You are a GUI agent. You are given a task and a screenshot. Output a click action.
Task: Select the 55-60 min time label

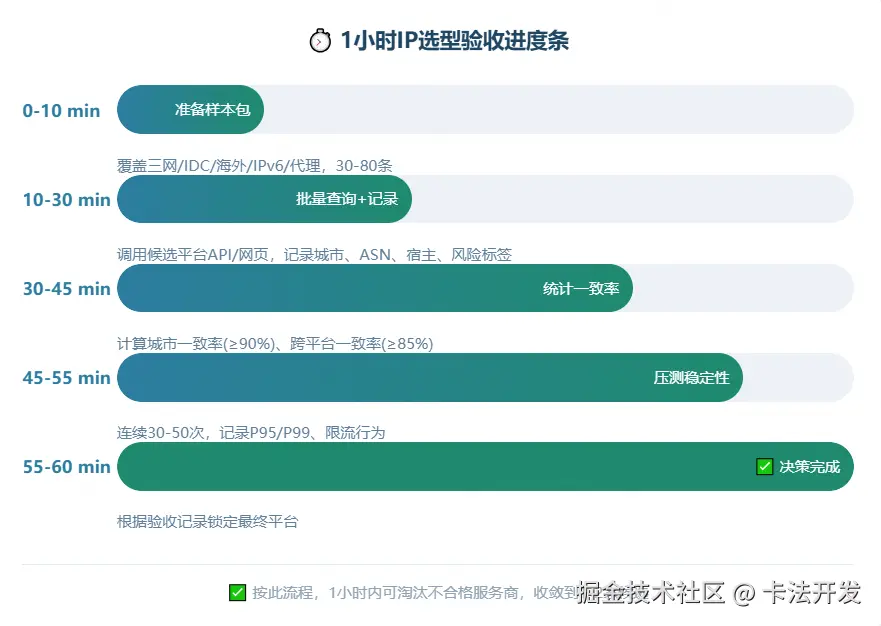66,466
